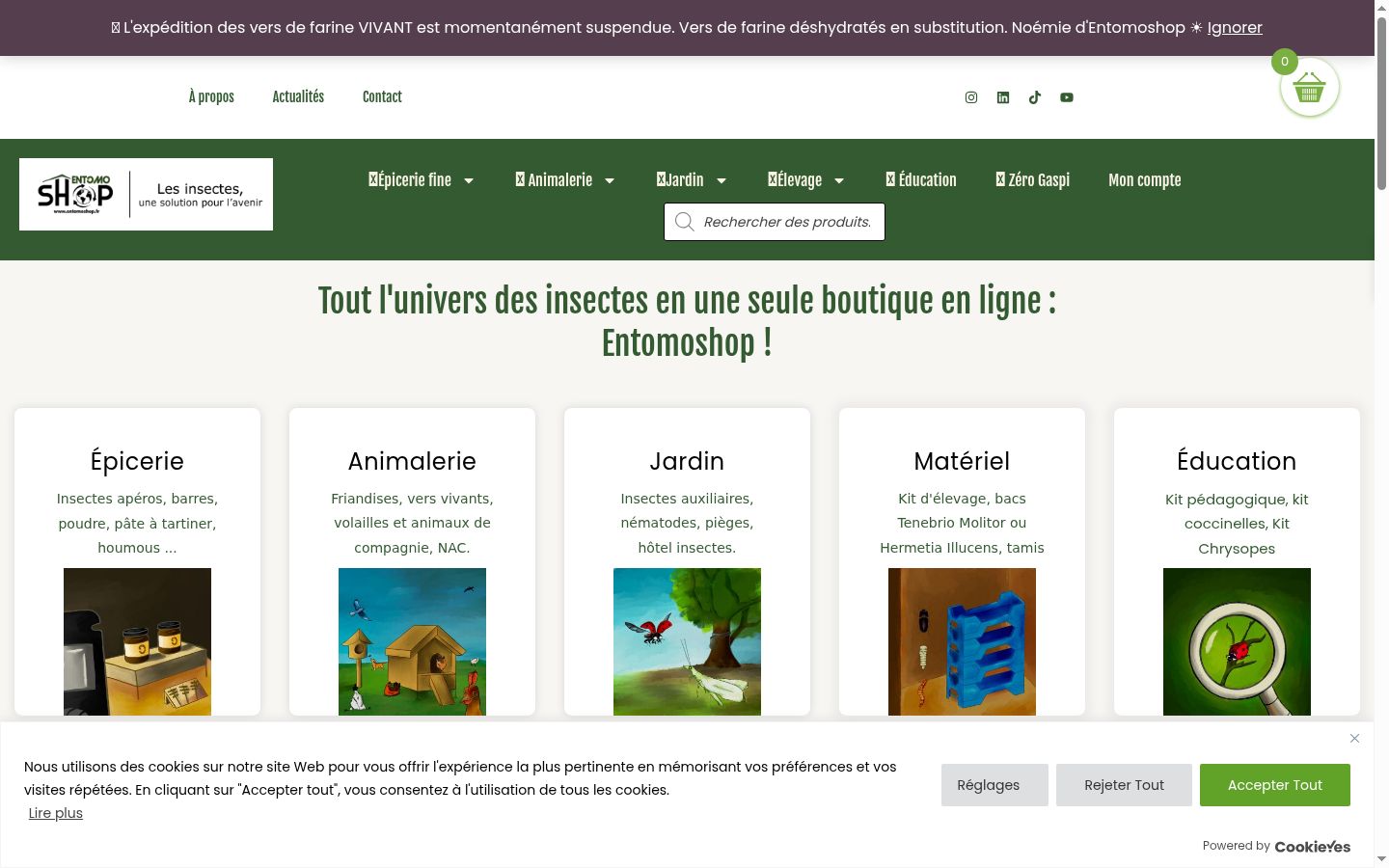The image size is (1389, 868).
Task: Click text 'Kit pédagogique, kit'
Action: [x=1237, y=500]
